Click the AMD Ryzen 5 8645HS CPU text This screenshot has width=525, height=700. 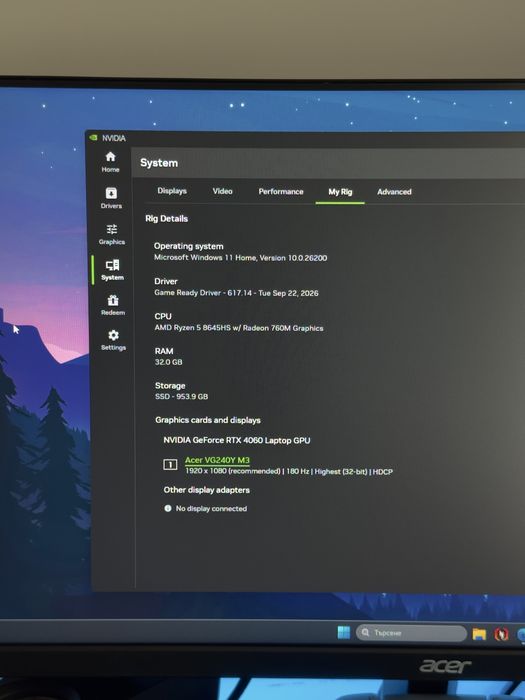tap(239, 328)
